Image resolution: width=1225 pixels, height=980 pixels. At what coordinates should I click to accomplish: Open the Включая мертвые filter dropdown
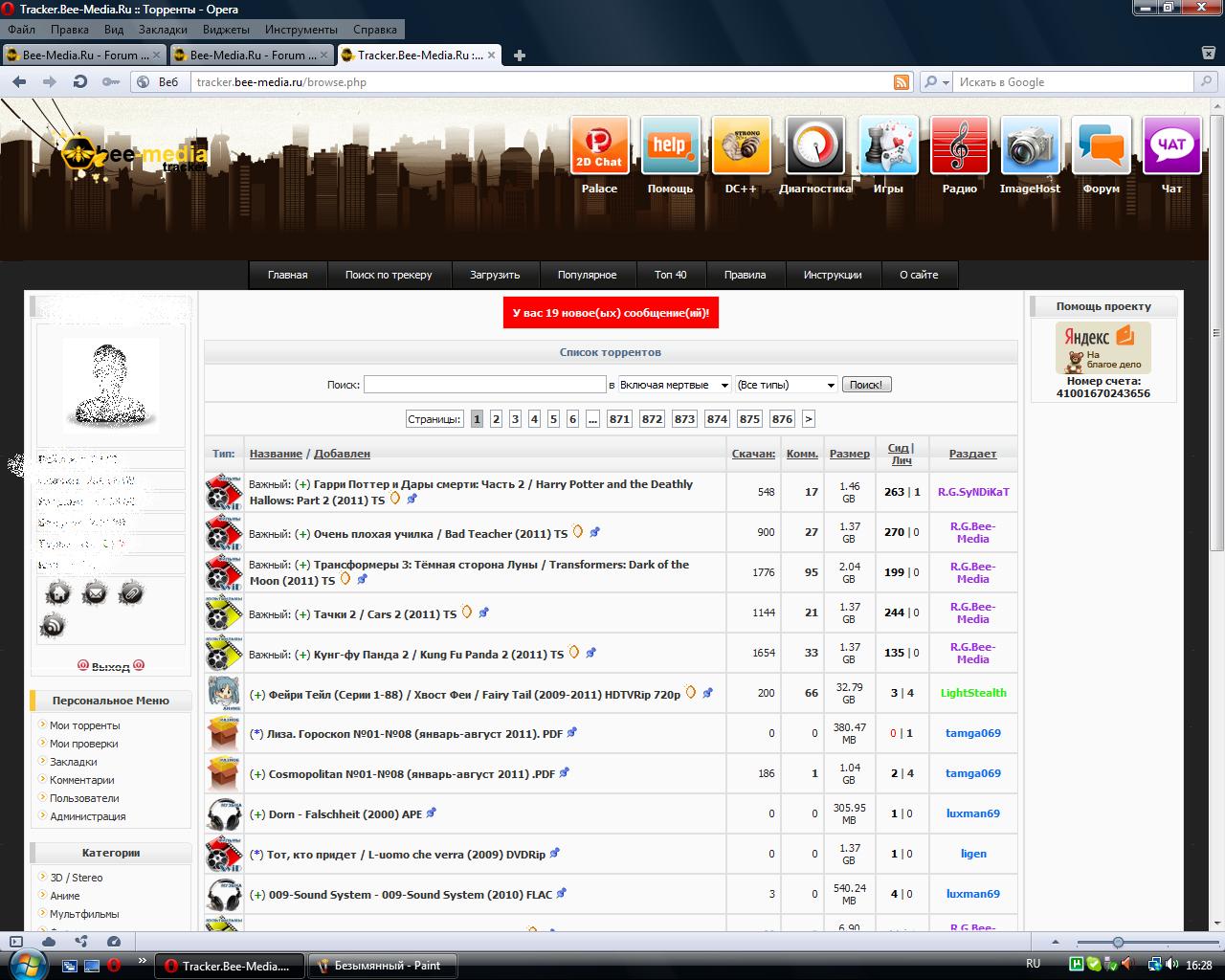(675, 385)
